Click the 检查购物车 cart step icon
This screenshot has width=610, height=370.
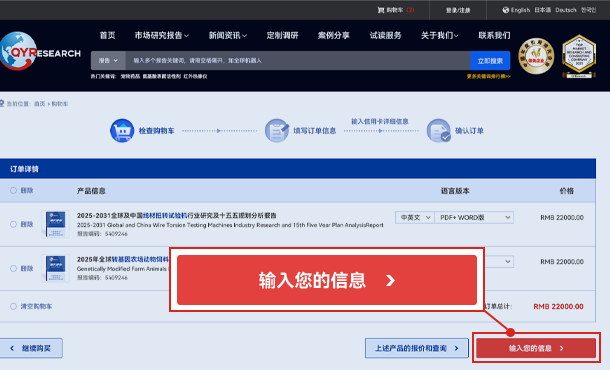(x=122, y=131)
